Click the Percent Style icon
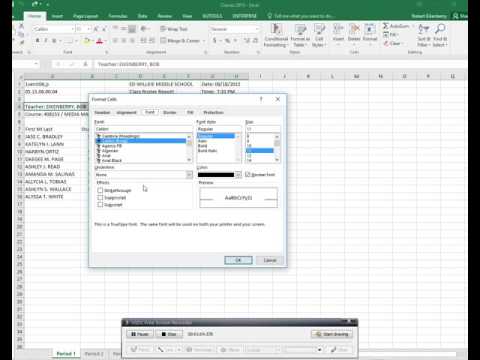The image size is (480, 360). pyautogui.click(x=227, y=41)
